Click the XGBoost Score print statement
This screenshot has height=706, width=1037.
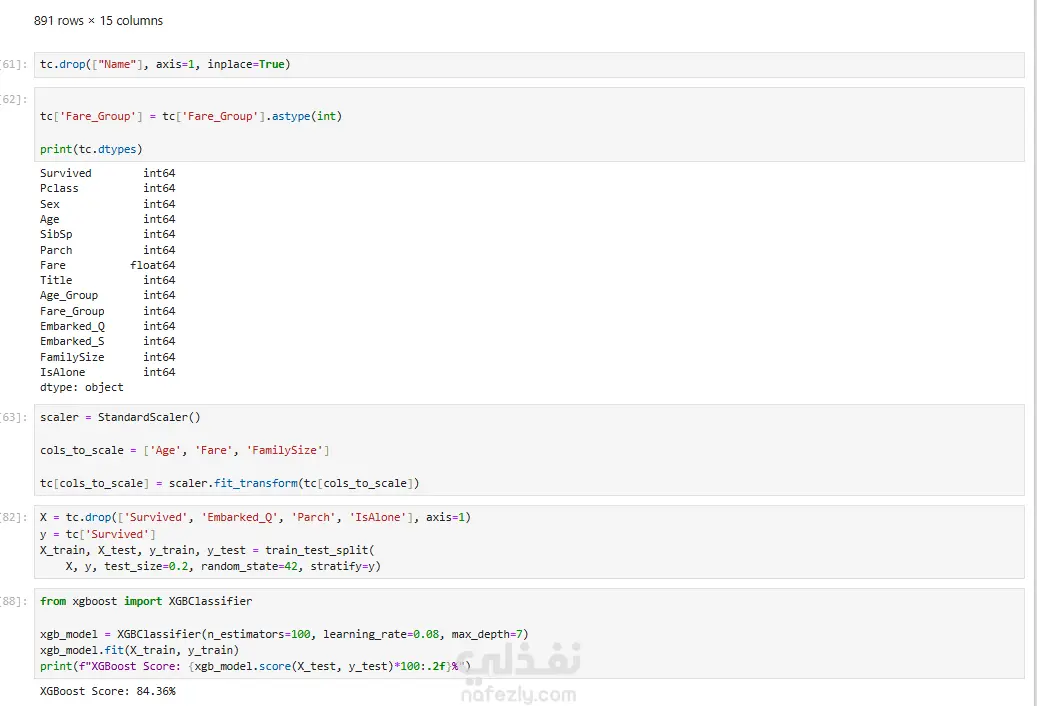coord(255,666)
